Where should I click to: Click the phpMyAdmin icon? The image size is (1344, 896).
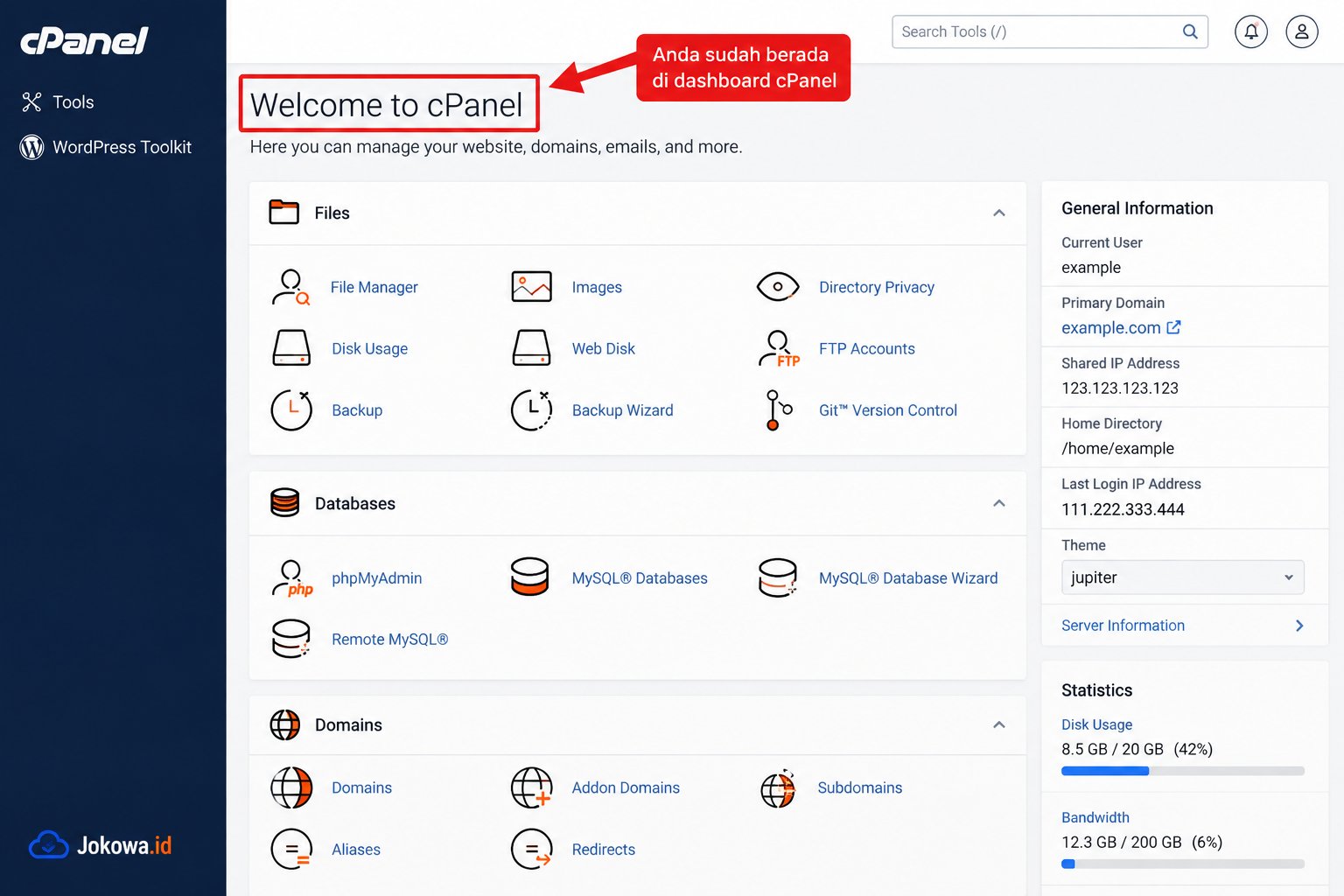(x=292, y=578)
